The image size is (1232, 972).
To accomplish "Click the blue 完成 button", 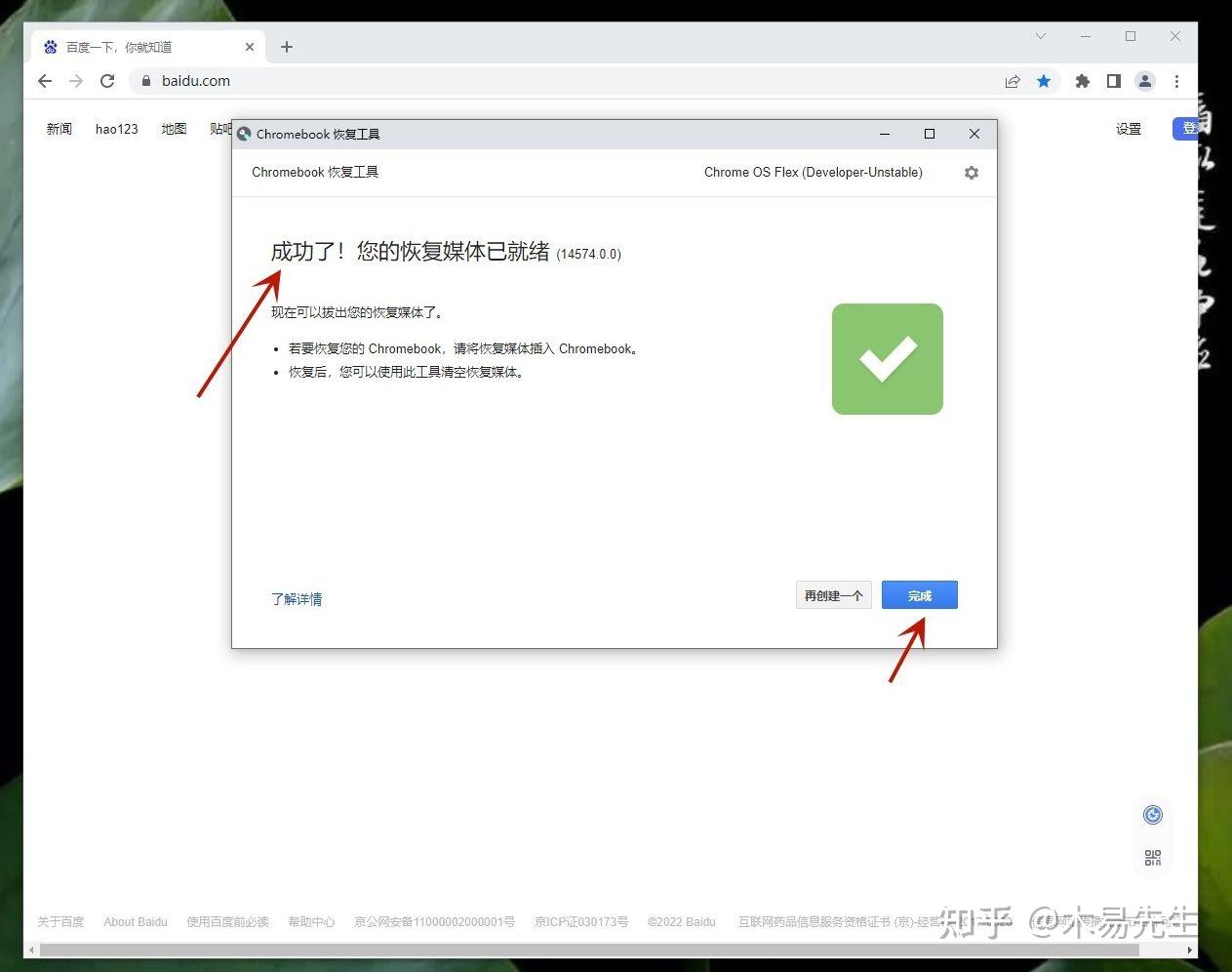I will point(919,595).
